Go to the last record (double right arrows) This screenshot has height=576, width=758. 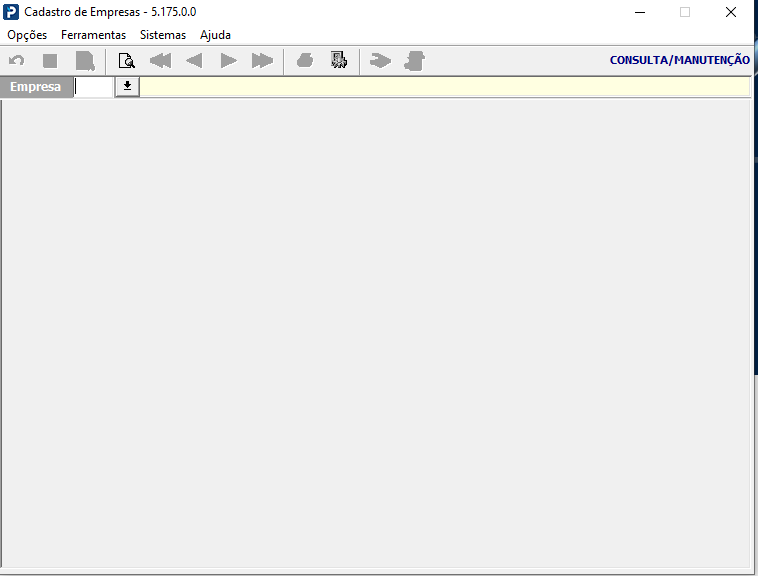point(262,61)
